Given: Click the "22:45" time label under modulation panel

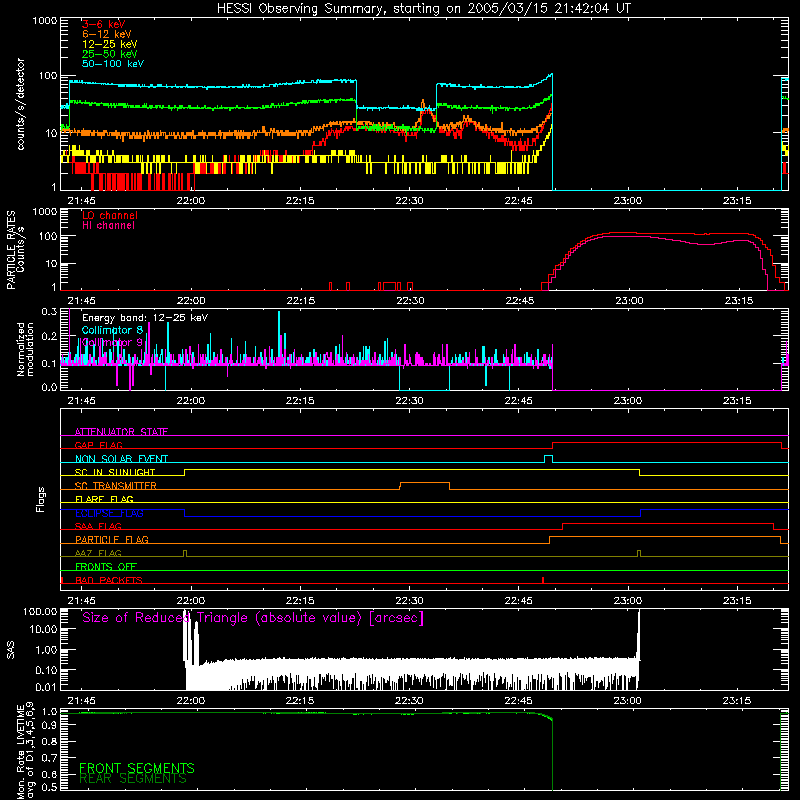Looking at the screenshot, I should tap(518, 401).
